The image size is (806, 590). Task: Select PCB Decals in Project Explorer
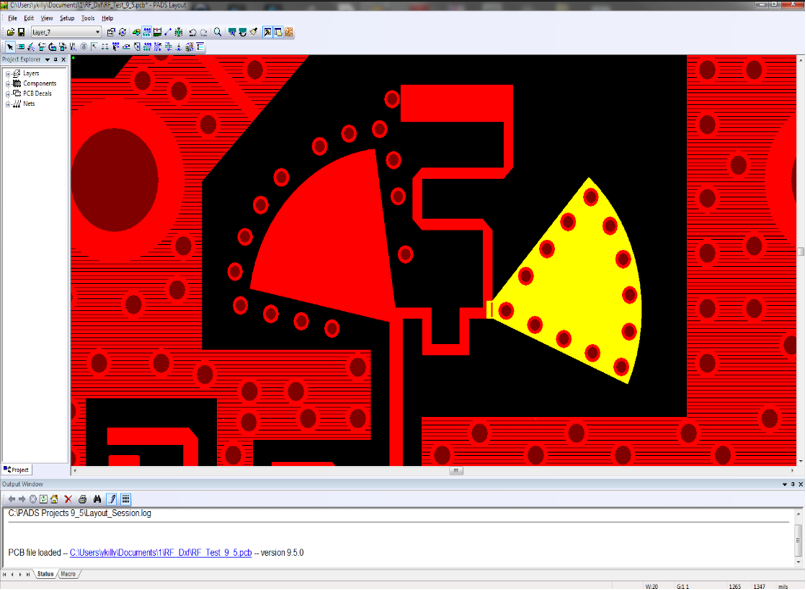click(37, 94)
